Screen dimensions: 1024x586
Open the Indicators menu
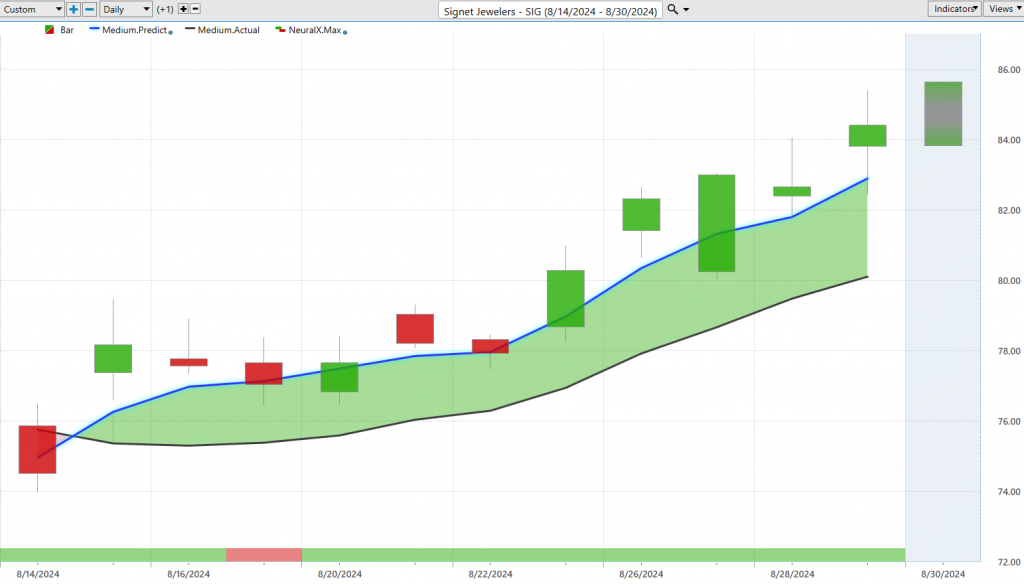pos(954,8)
